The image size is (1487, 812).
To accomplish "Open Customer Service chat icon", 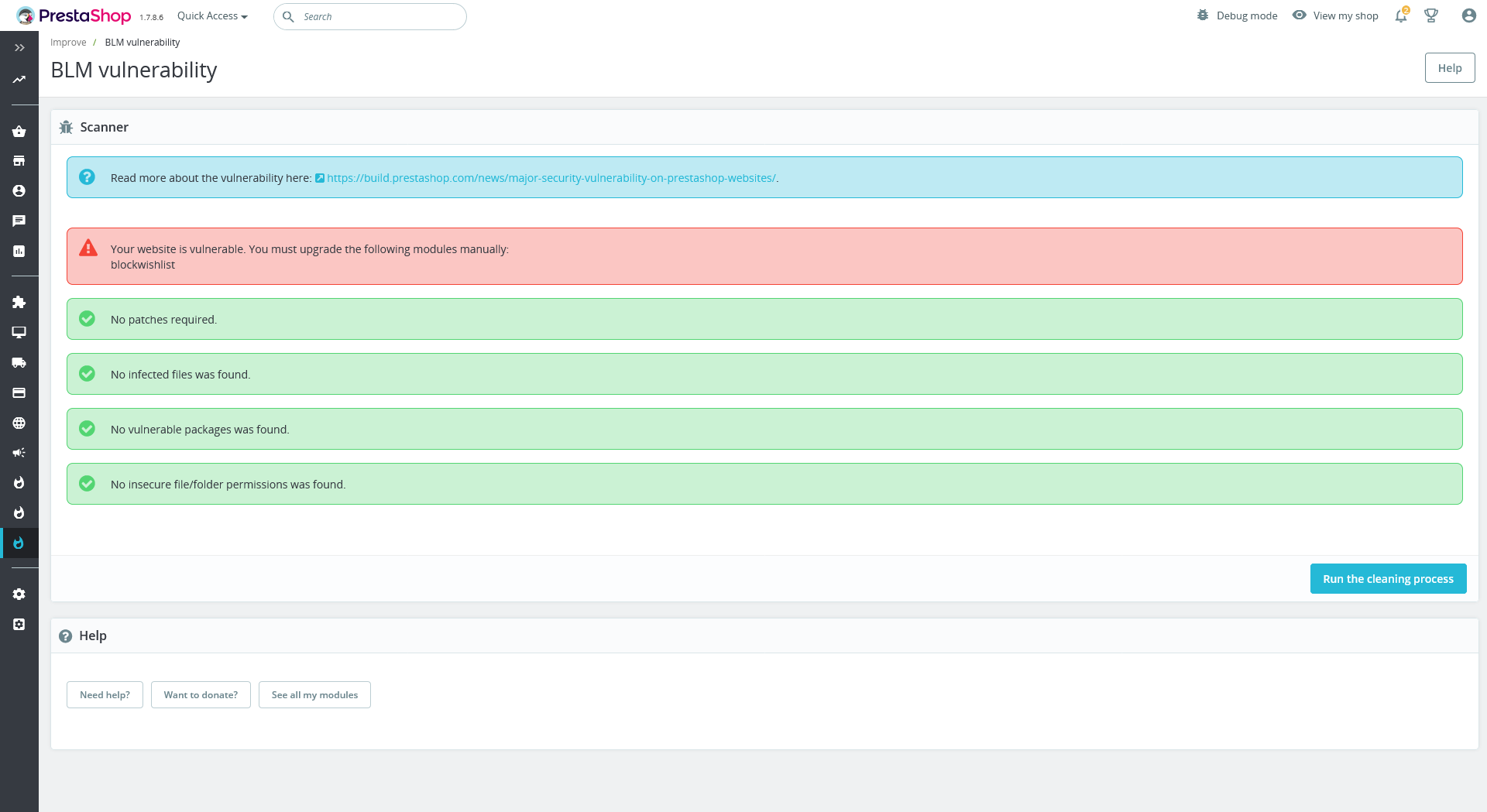I will 19,221.
